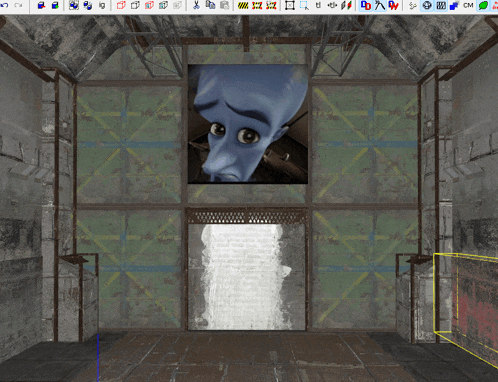Copy the selected objects
Viewport: 498px width, 382px height.
(210, 5)
